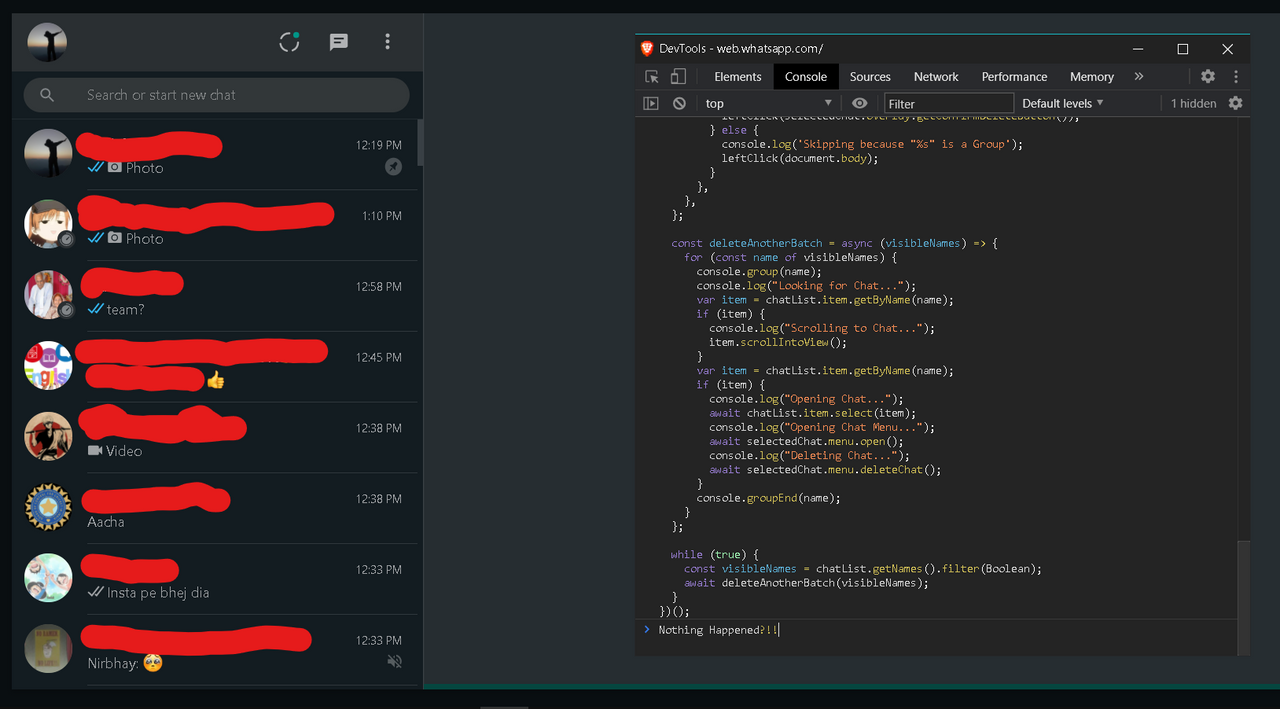Click code line "const deleteAnotherBatch"

tap(835, 243)
